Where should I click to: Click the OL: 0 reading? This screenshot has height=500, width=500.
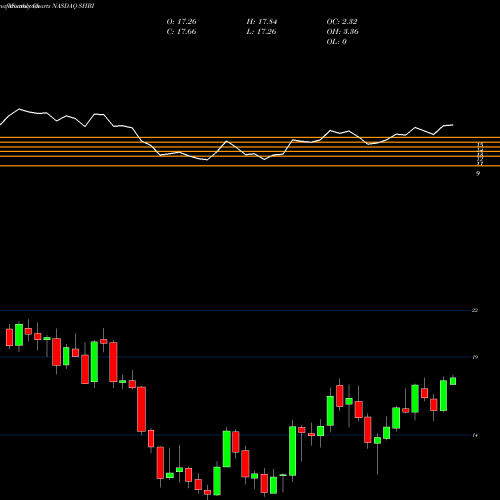(x=337, y=42)
